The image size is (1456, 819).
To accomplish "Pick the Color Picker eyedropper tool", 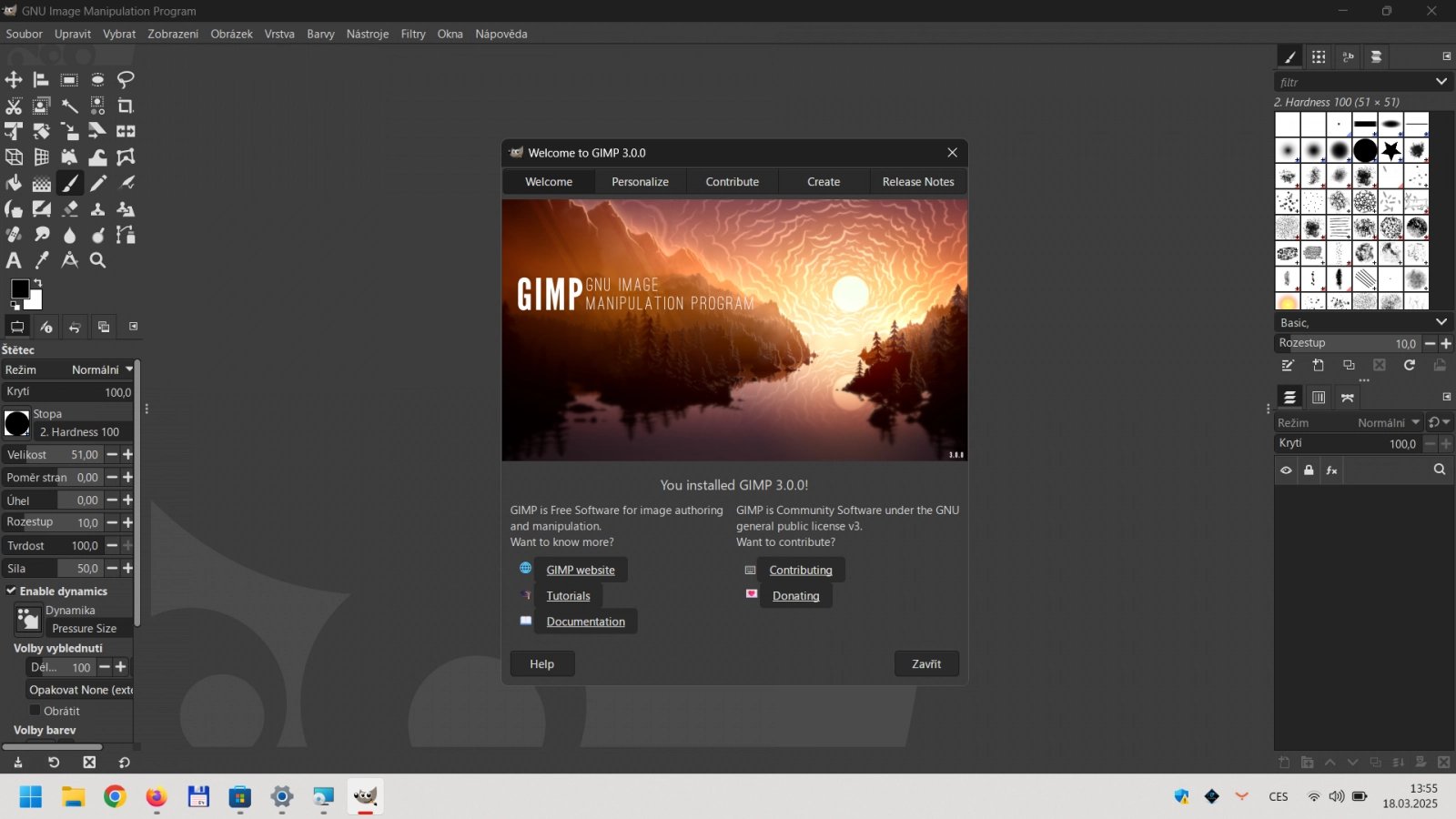I will coord(41,260).
